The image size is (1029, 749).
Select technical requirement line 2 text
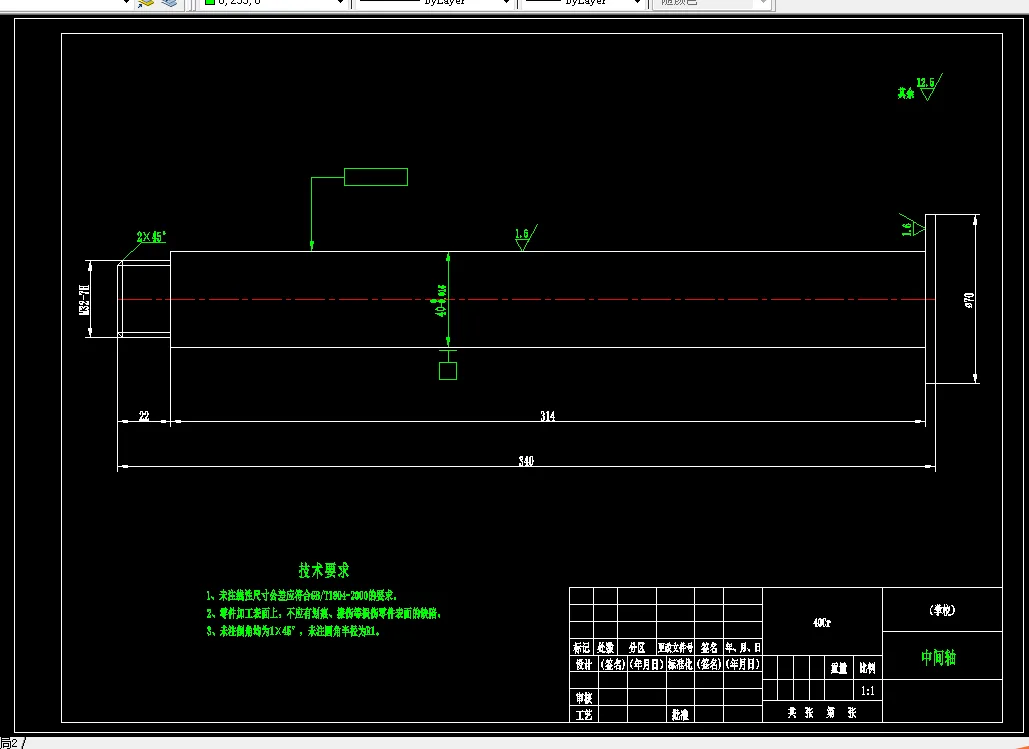[x=324, y=614]
